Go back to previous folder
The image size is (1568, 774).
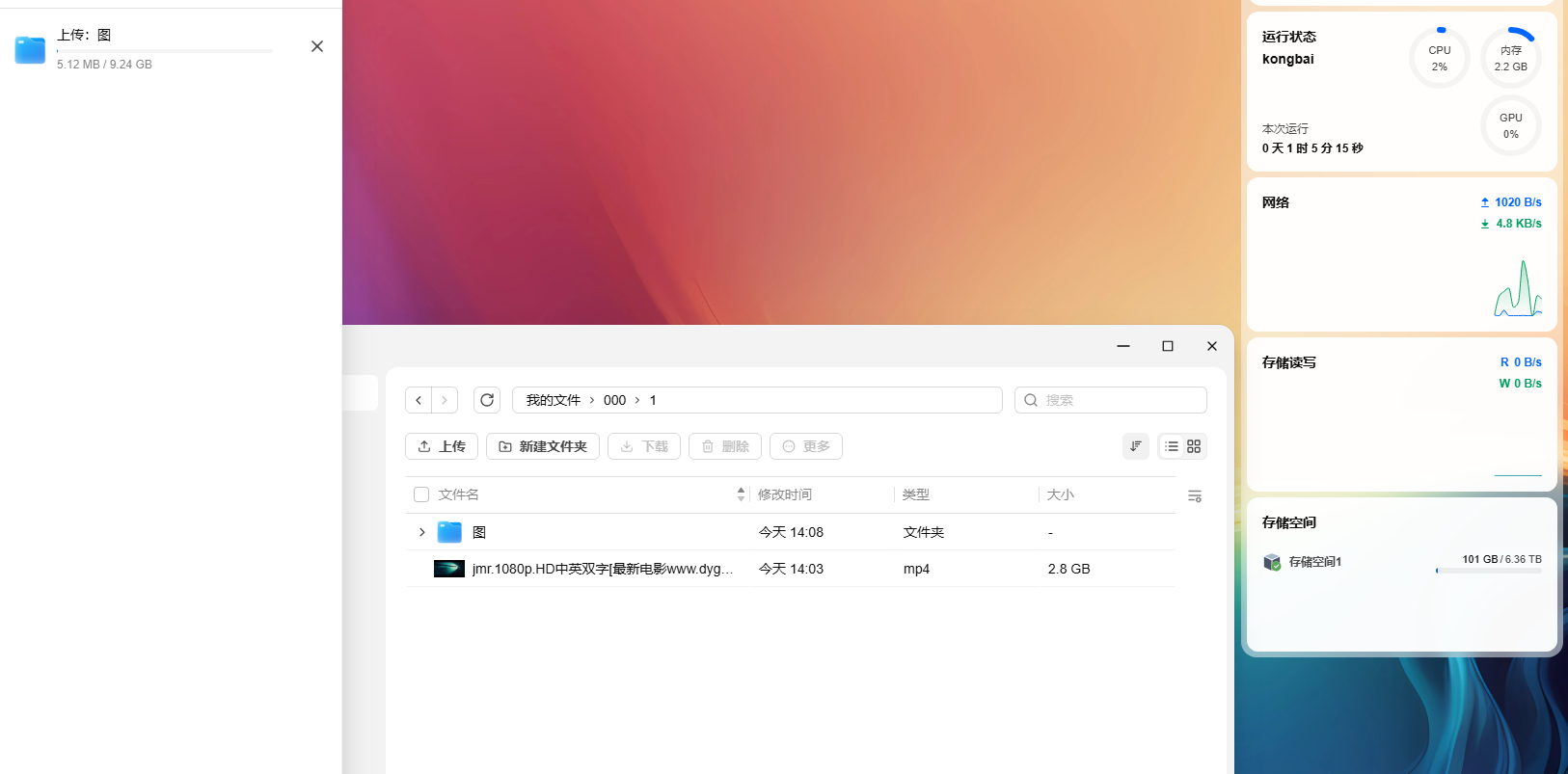[x=419, y=400]
